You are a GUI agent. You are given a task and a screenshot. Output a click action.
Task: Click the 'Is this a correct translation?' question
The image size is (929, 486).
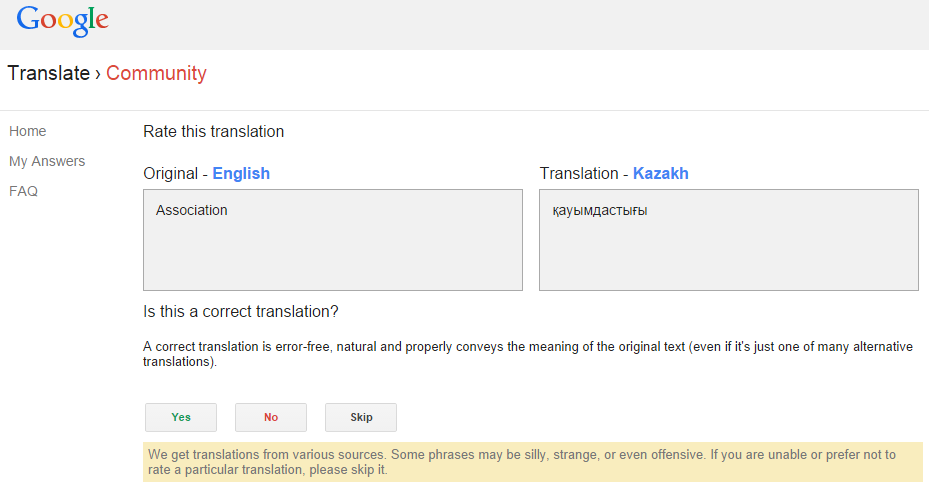[241, 312]
